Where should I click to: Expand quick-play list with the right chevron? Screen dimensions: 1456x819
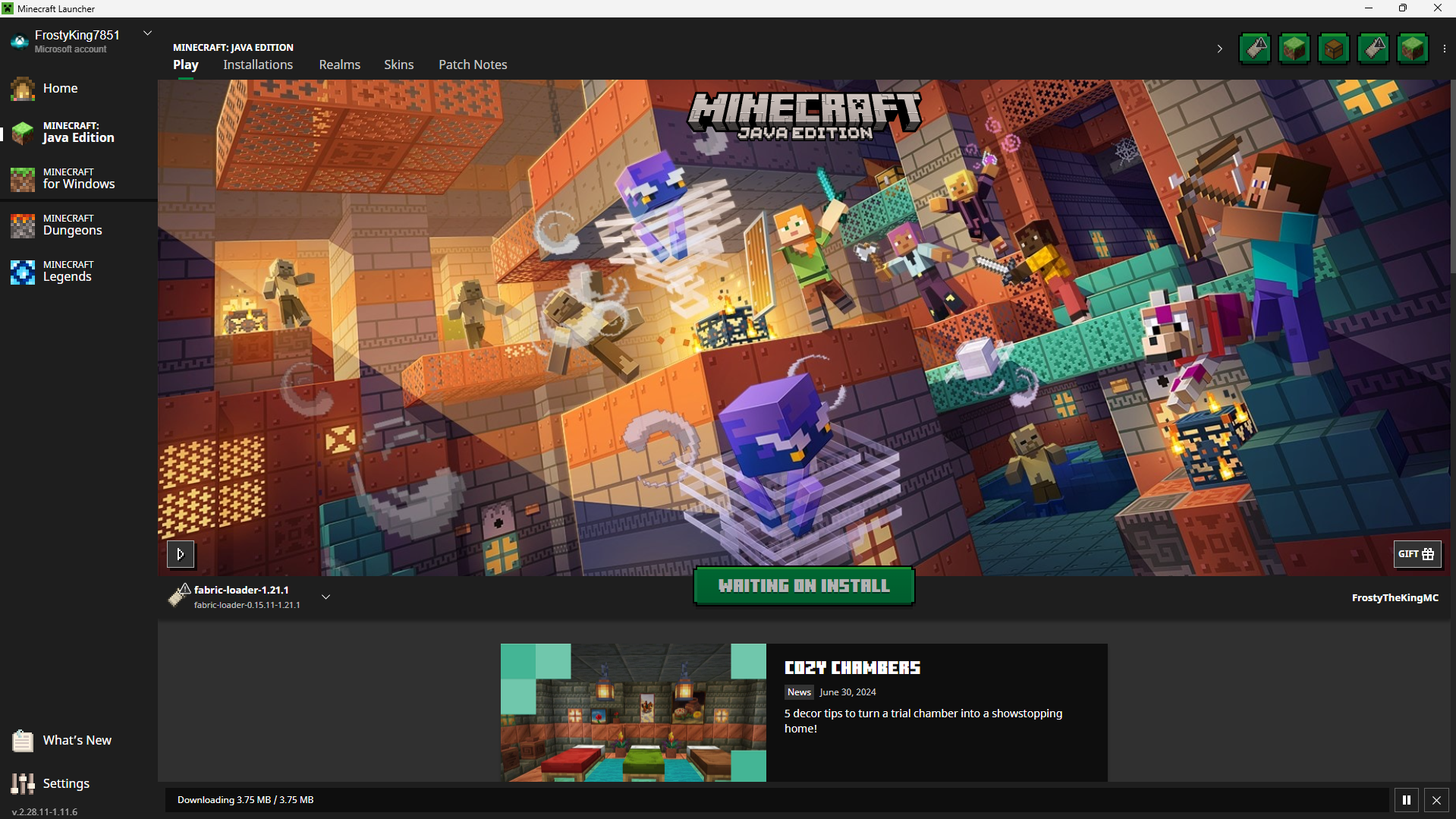click(x=1220, y=49)
